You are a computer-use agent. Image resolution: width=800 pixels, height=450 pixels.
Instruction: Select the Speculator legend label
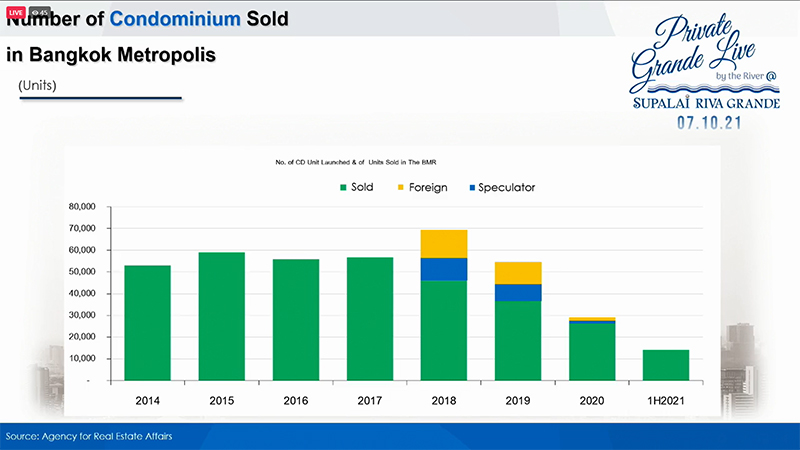pos(507,188)
